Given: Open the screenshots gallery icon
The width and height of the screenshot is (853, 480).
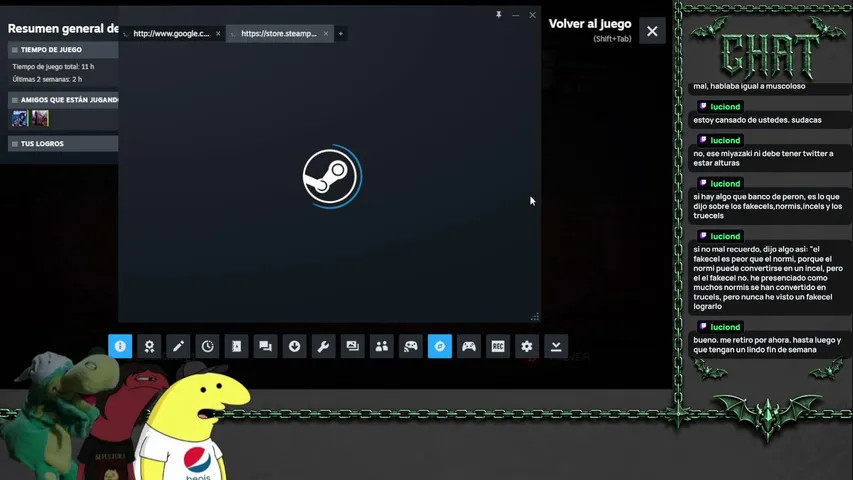Looking at the screenshot, I should tap(353, 346).
